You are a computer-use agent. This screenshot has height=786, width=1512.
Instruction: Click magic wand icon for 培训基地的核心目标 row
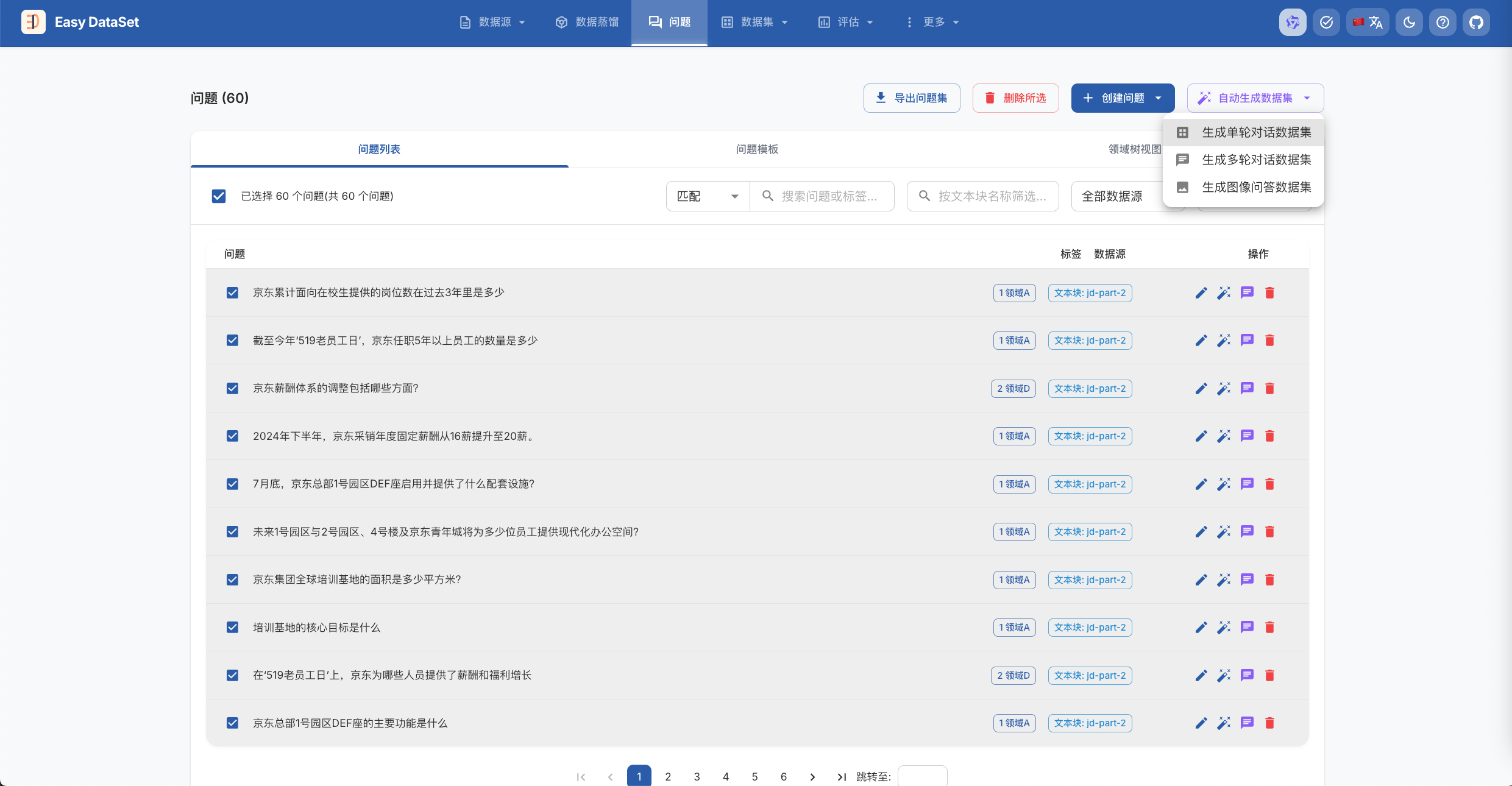pos(1224,628)
